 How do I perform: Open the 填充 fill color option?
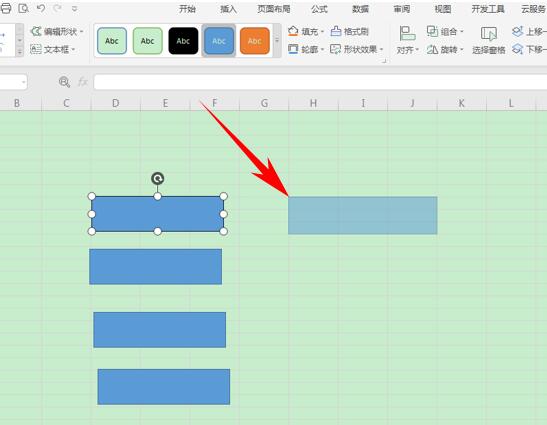coord(306,32)
